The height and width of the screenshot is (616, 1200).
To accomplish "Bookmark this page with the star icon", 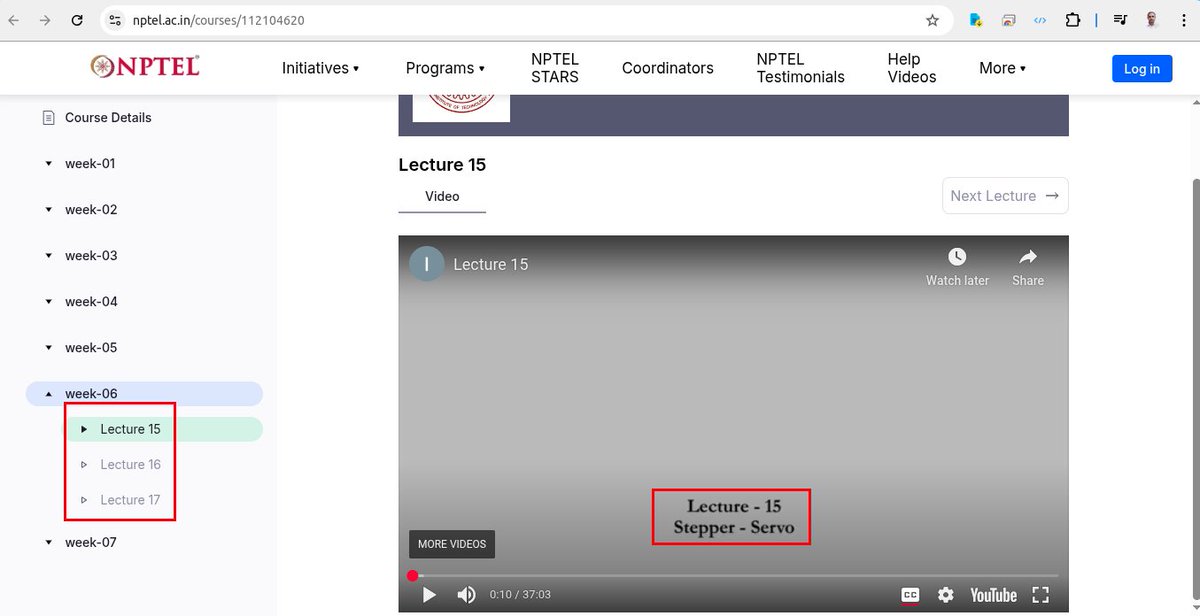I will coord(932,20).
